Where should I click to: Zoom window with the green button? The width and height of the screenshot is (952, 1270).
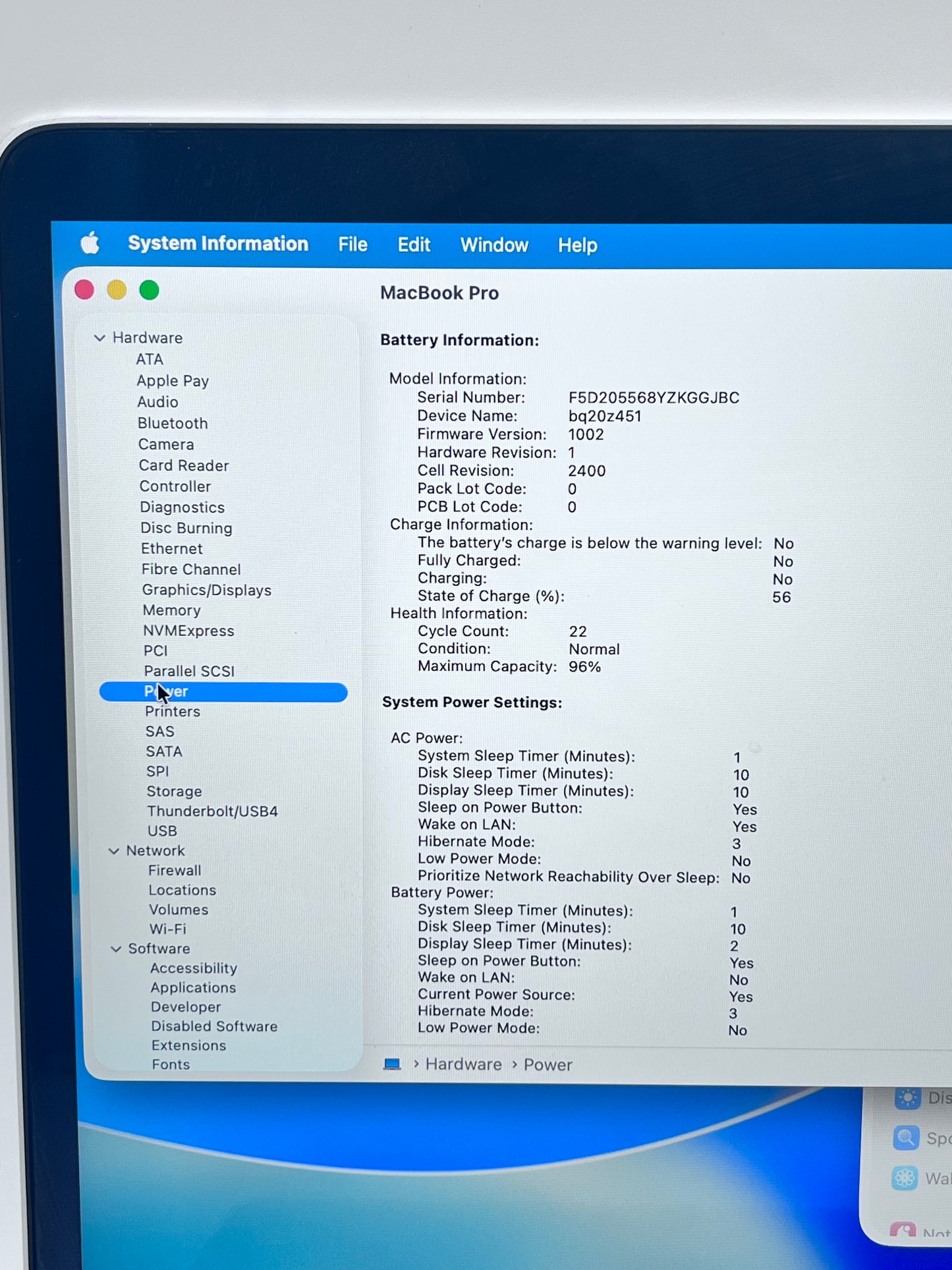coord(149,289)
